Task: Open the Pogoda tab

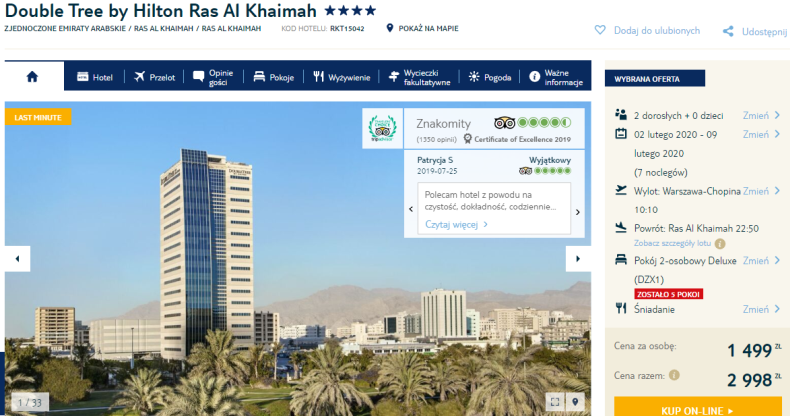Action: pos(490,77)
